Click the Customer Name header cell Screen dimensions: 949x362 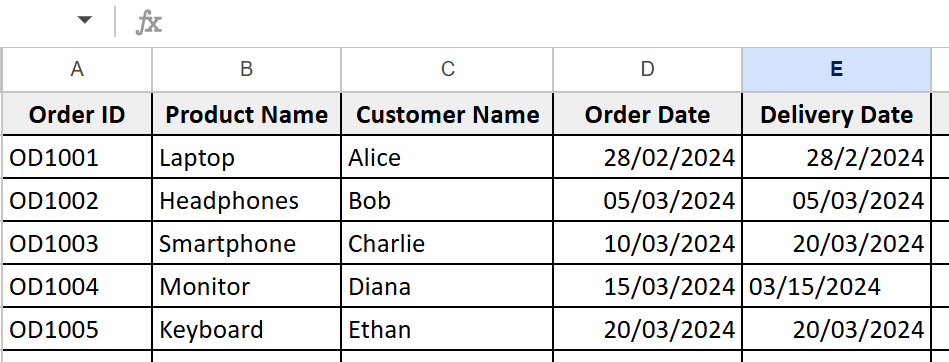point(447,114)
